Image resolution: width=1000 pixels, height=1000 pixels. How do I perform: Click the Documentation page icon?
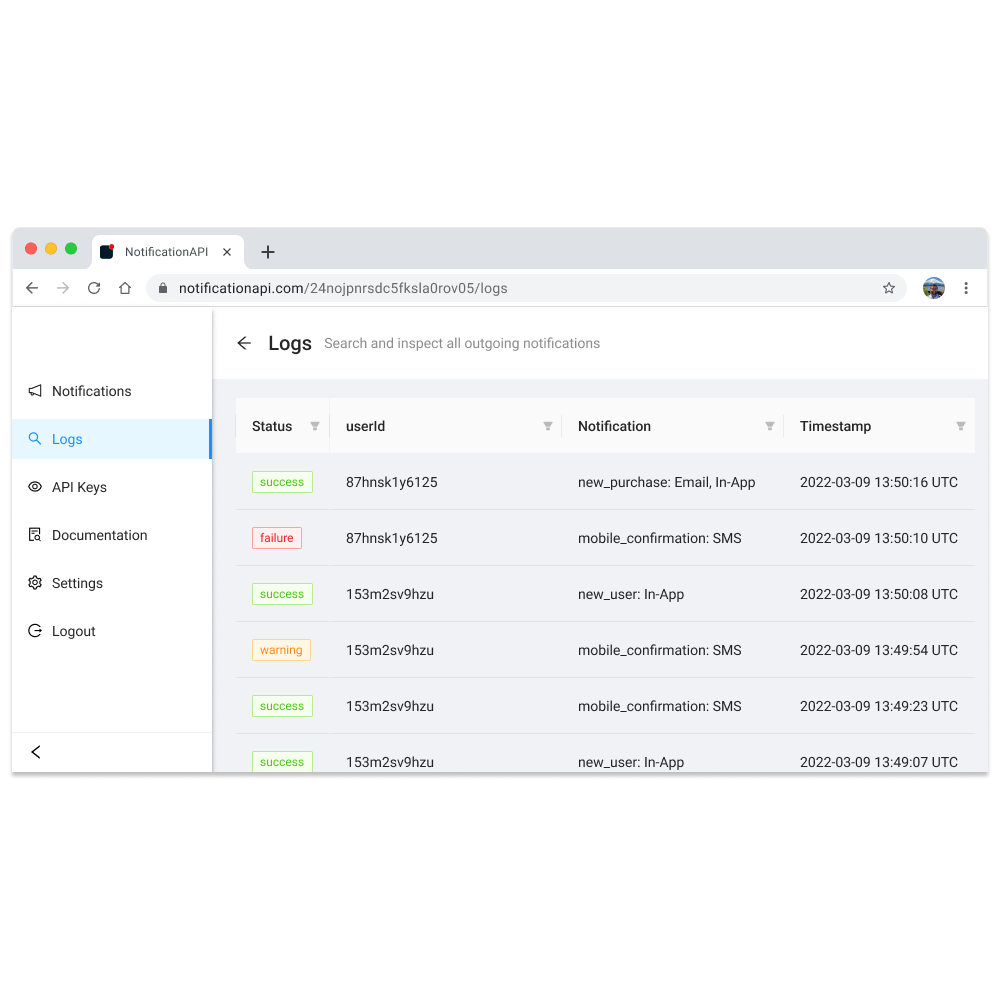[x=33, y=534]
